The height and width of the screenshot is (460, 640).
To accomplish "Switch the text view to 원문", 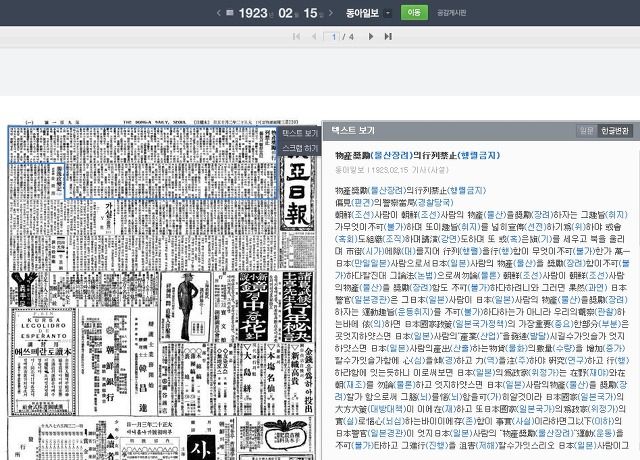I will click(x=586, y=131).
